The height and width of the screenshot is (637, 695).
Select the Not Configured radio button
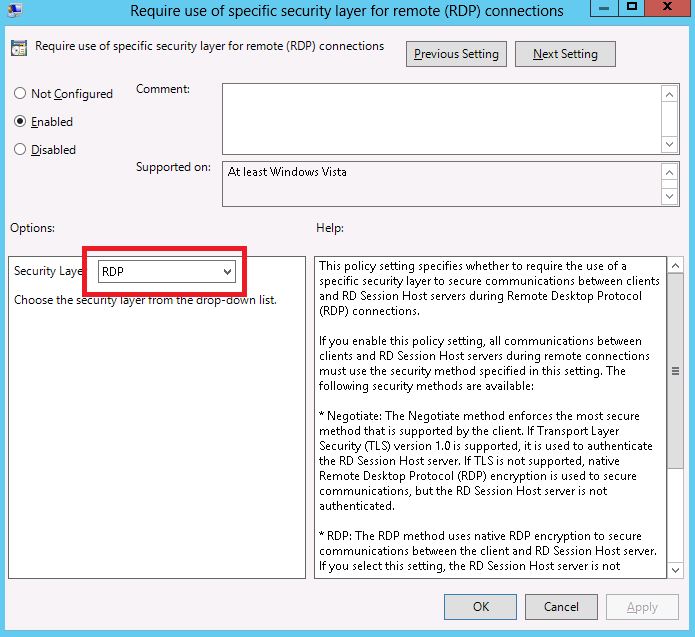21,94
